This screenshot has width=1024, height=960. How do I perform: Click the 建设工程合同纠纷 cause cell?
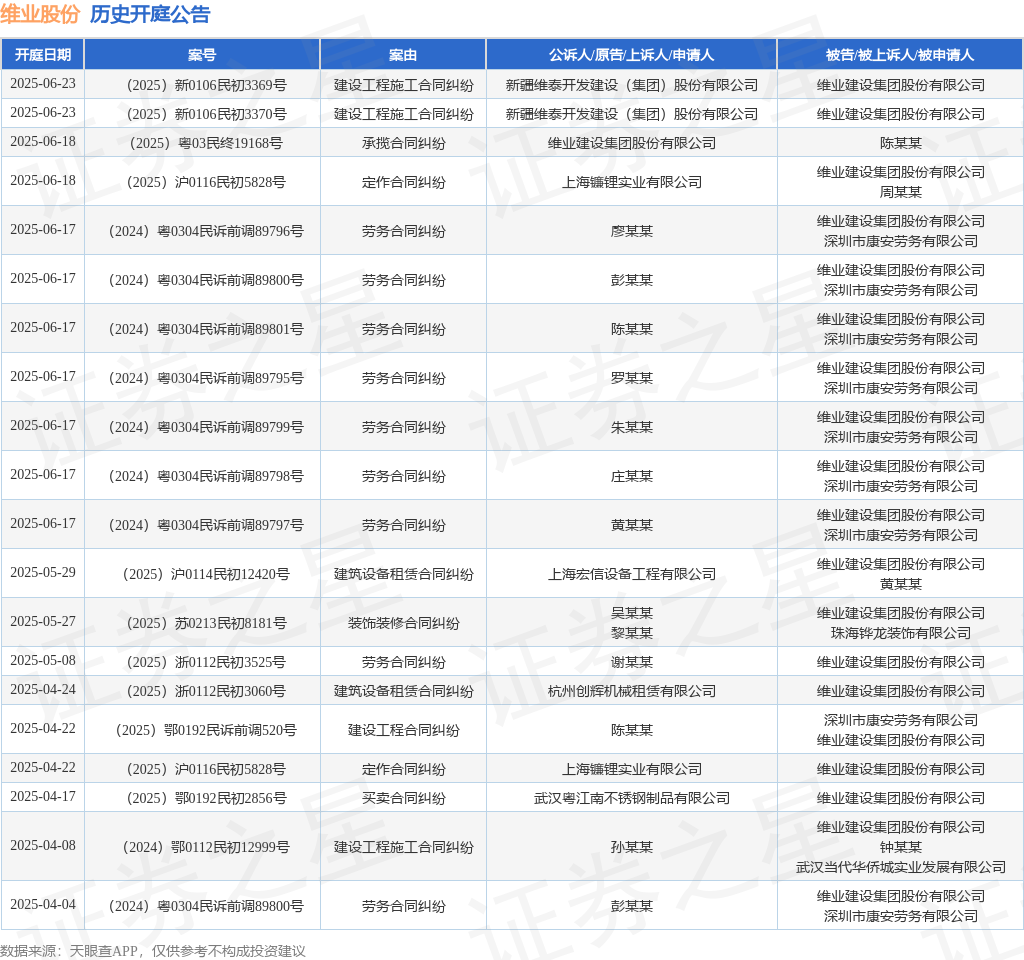(404, 730)
